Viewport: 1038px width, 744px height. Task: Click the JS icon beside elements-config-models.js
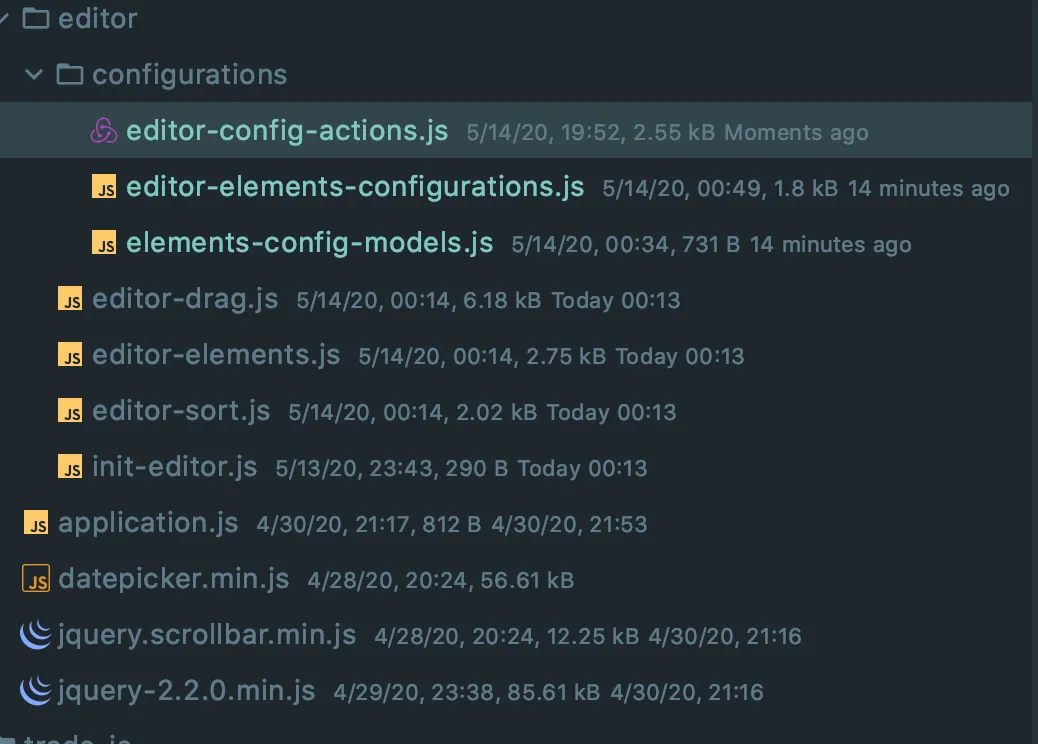point(104,244)
